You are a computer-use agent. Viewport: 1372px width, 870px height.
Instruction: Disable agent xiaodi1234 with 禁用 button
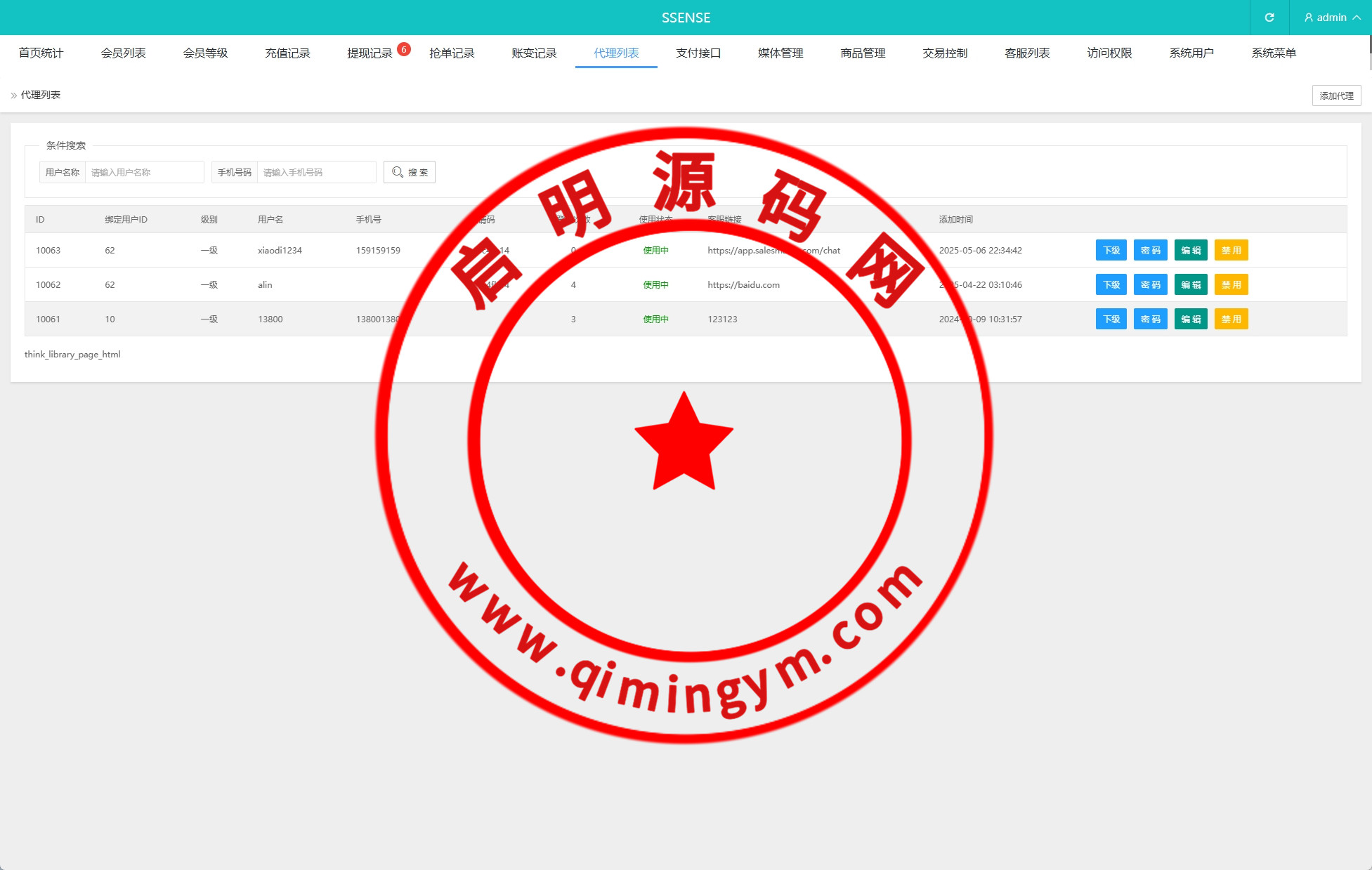(x=1231, y=251)
